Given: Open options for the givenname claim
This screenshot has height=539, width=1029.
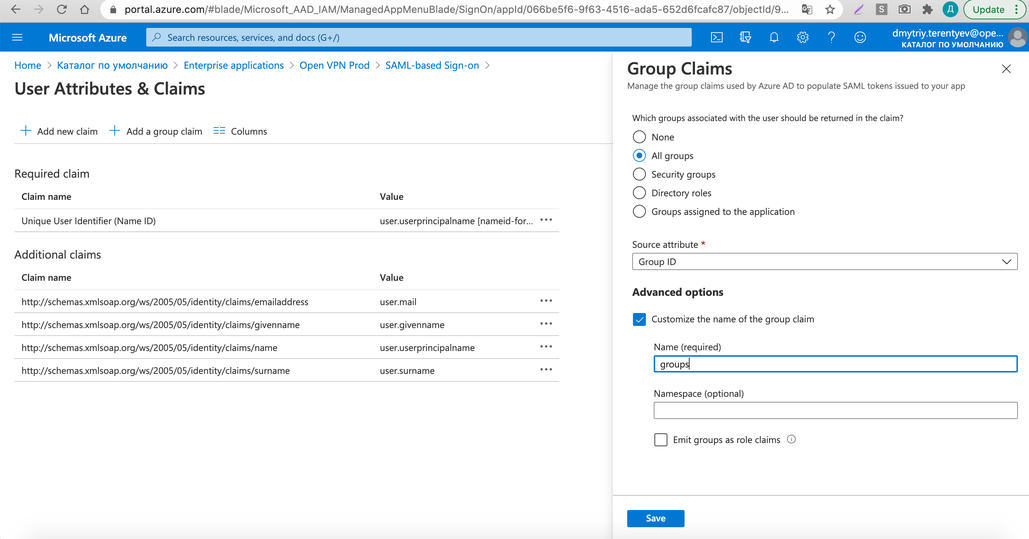Looking at the screenshot, I should 546,324.
